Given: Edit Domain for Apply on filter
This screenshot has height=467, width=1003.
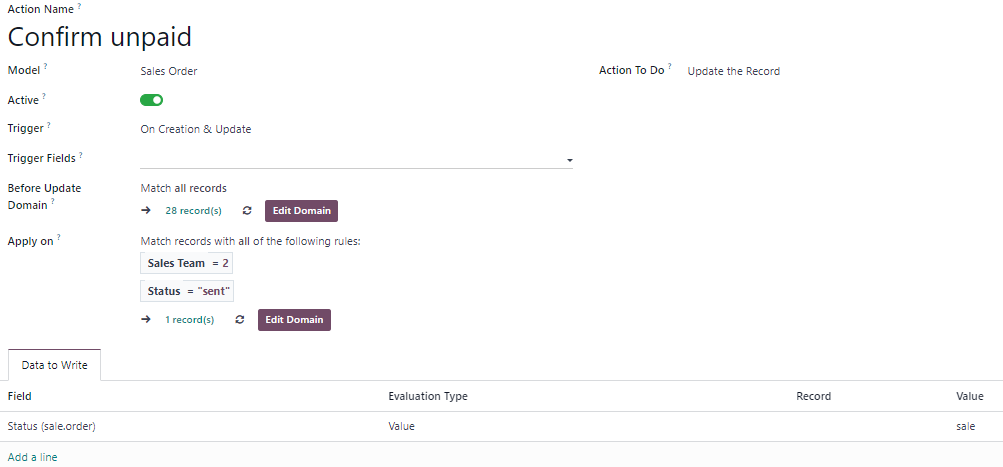Looking at the screenshot, I should pos(294,319).
